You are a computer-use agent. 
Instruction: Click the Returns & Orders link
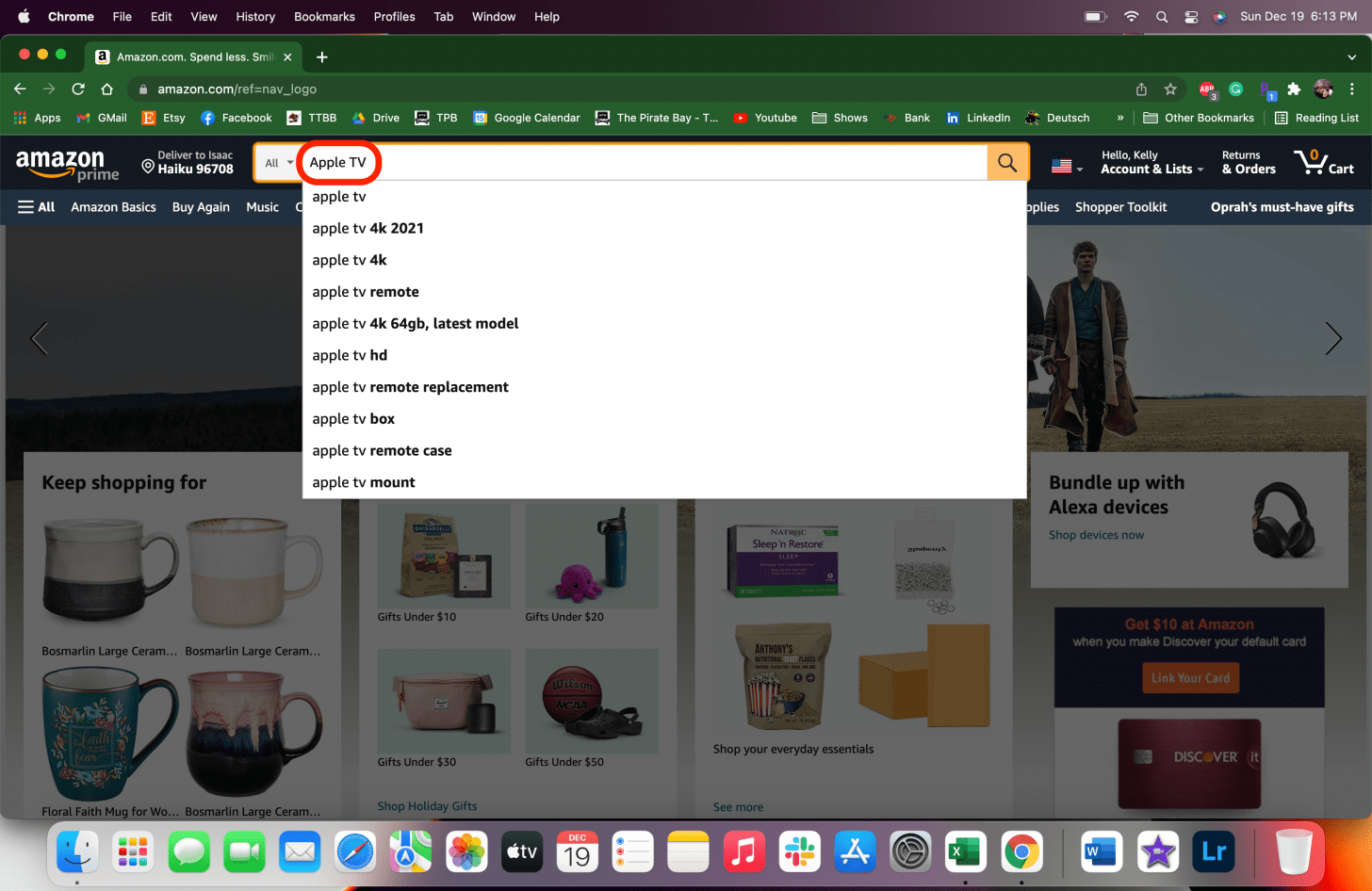coord(1249,162)
